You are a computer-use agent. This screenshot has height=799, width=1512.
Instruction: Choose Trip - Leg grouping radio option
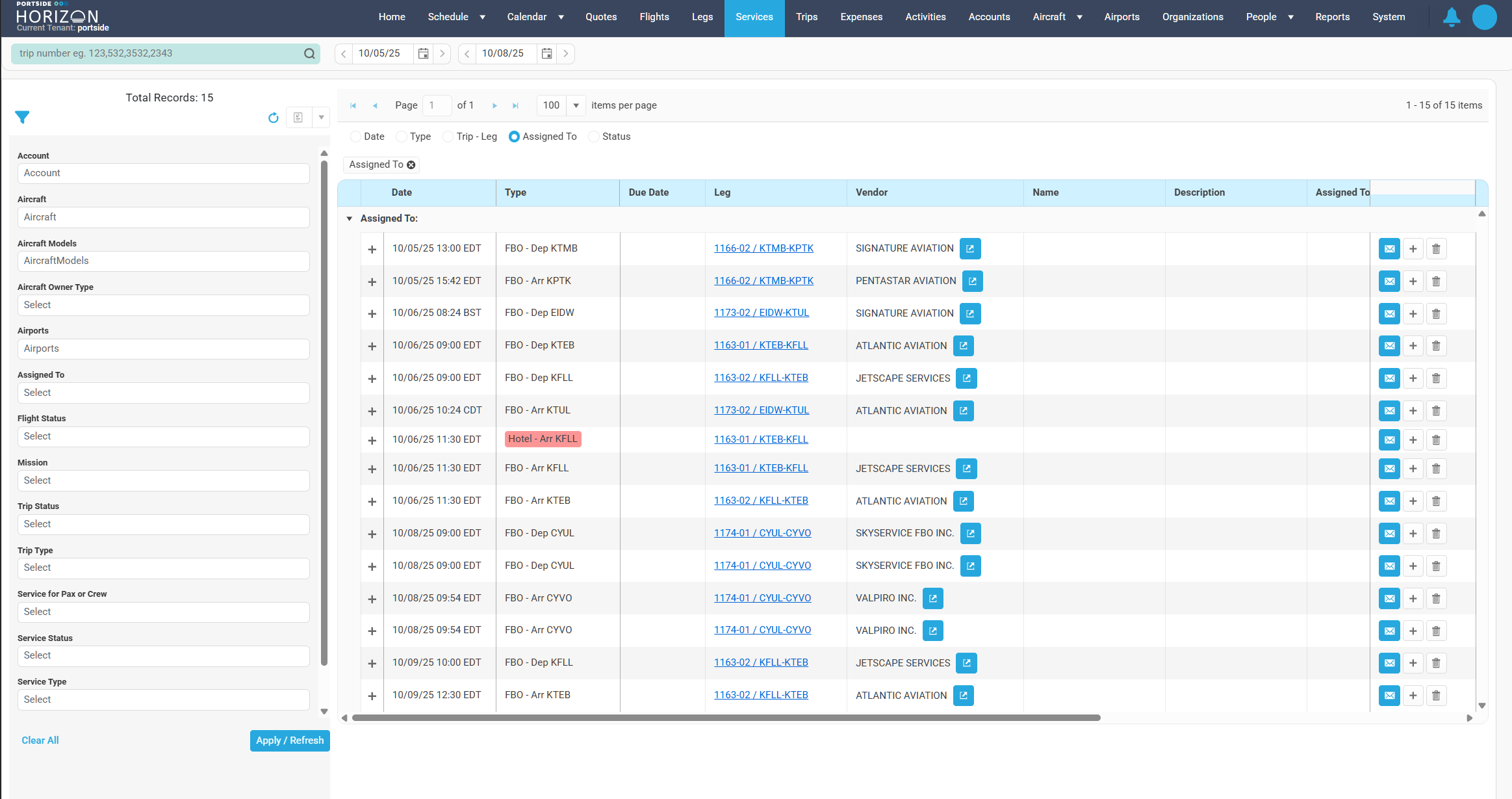tap(448, 137)
